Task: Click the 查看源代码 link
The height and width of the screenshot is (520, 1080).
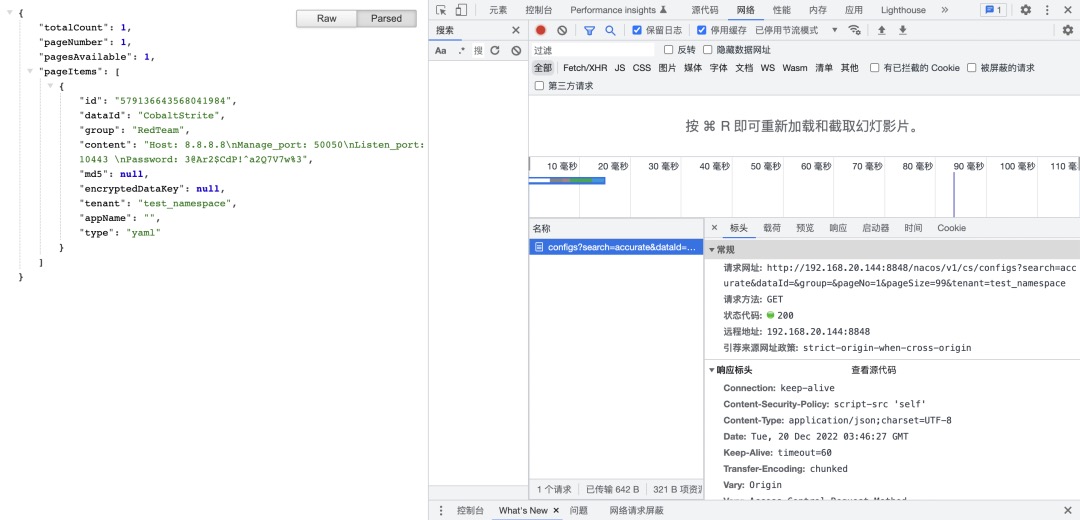Action: 873,370
